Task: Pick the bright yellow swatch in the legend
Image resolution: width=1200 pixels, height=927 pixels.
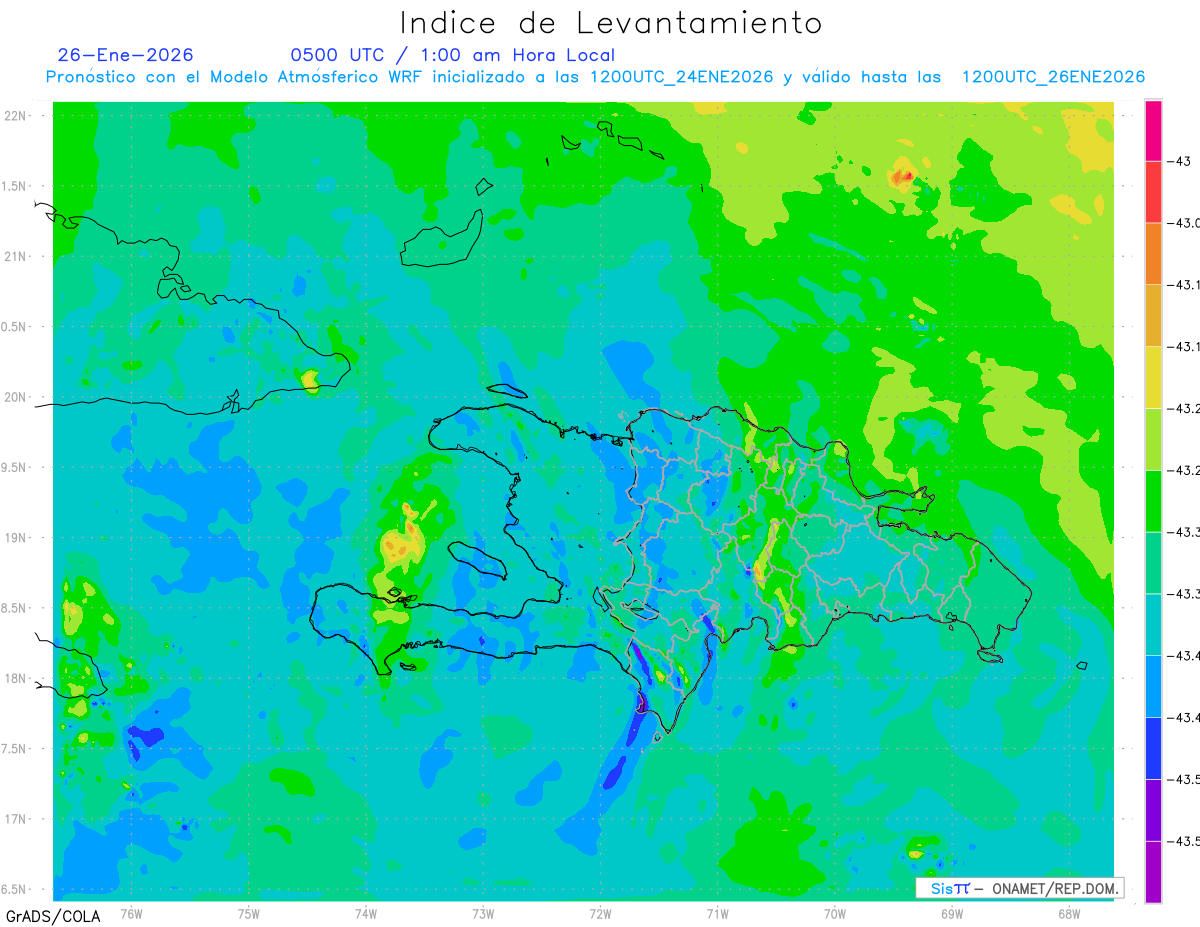Action: tap(1153, 377)
